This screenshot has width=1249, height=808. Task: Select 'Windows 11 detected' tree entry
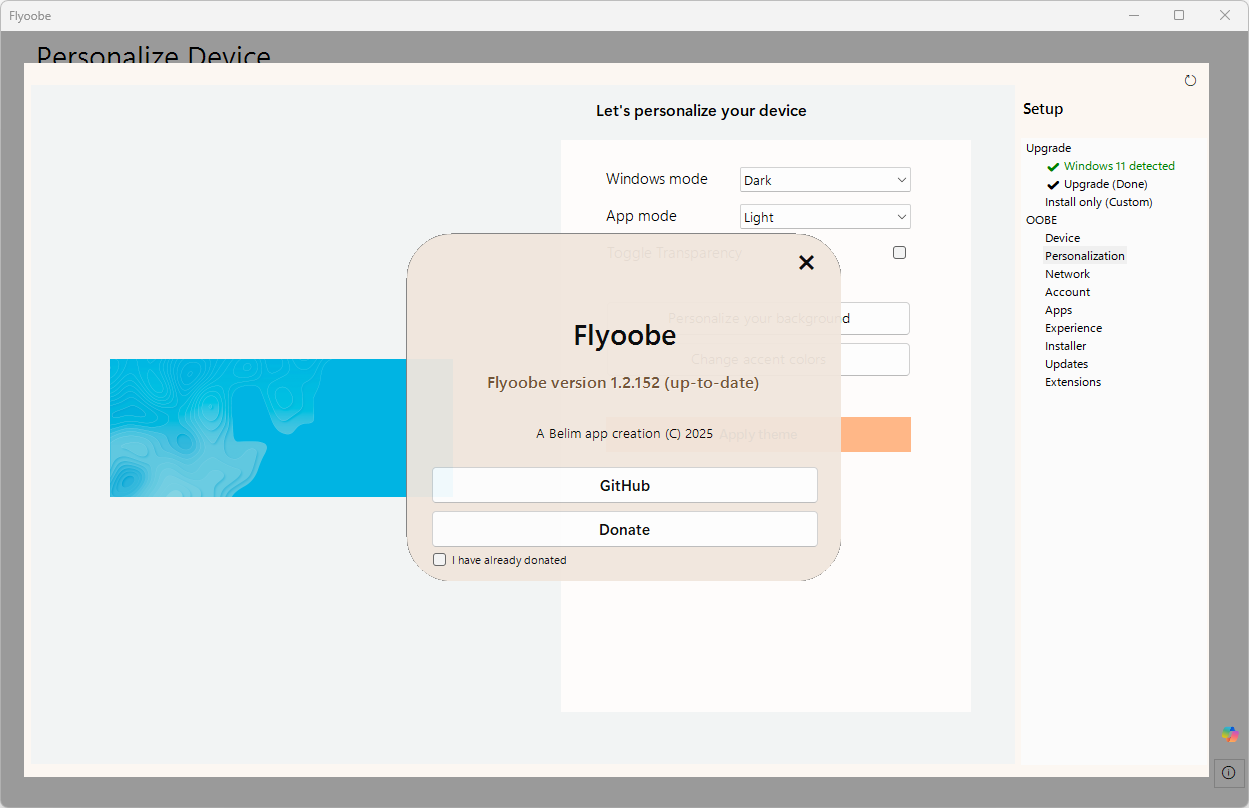pos(1119,166)
